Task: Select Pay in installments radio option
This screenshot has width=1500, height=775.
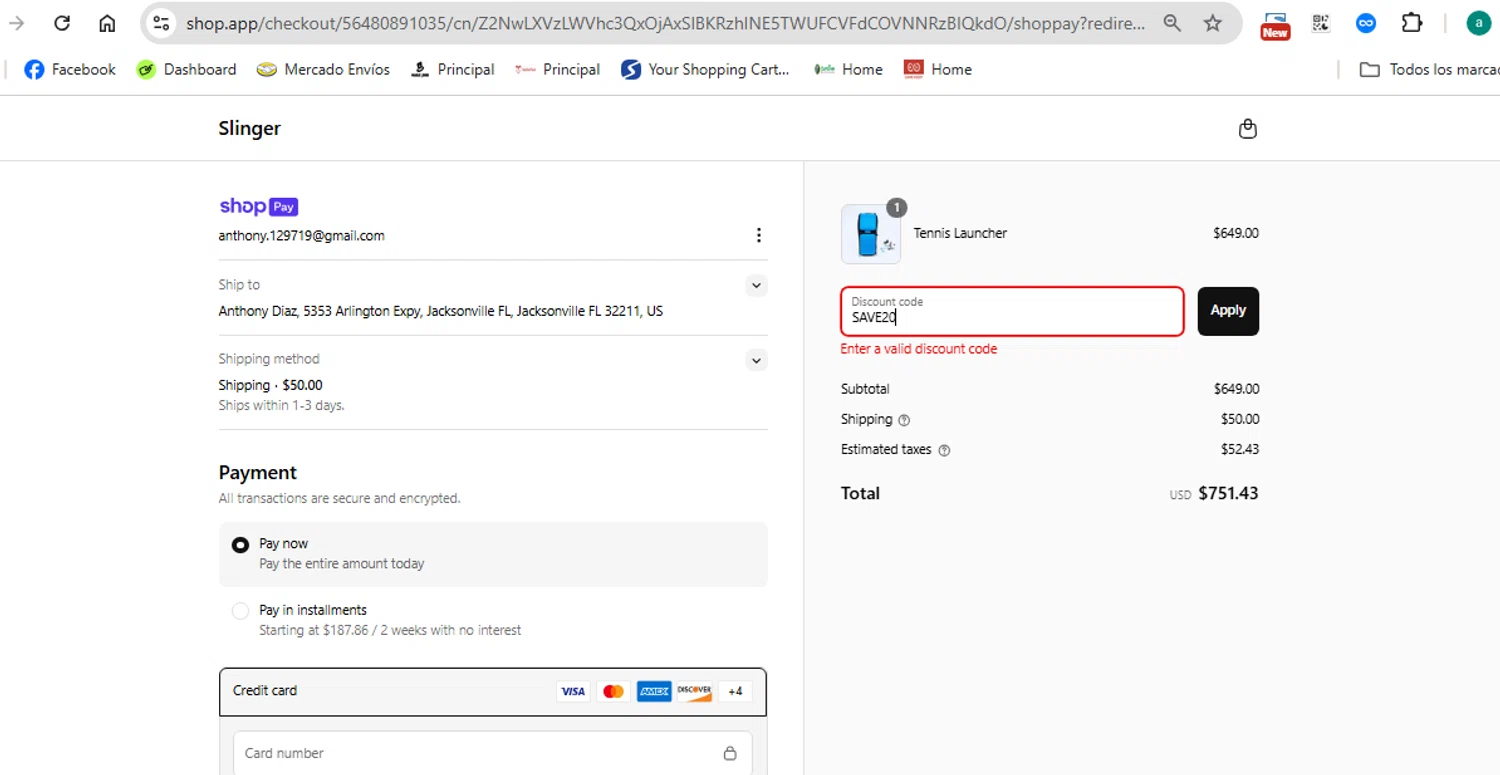Action: (240, 611)
